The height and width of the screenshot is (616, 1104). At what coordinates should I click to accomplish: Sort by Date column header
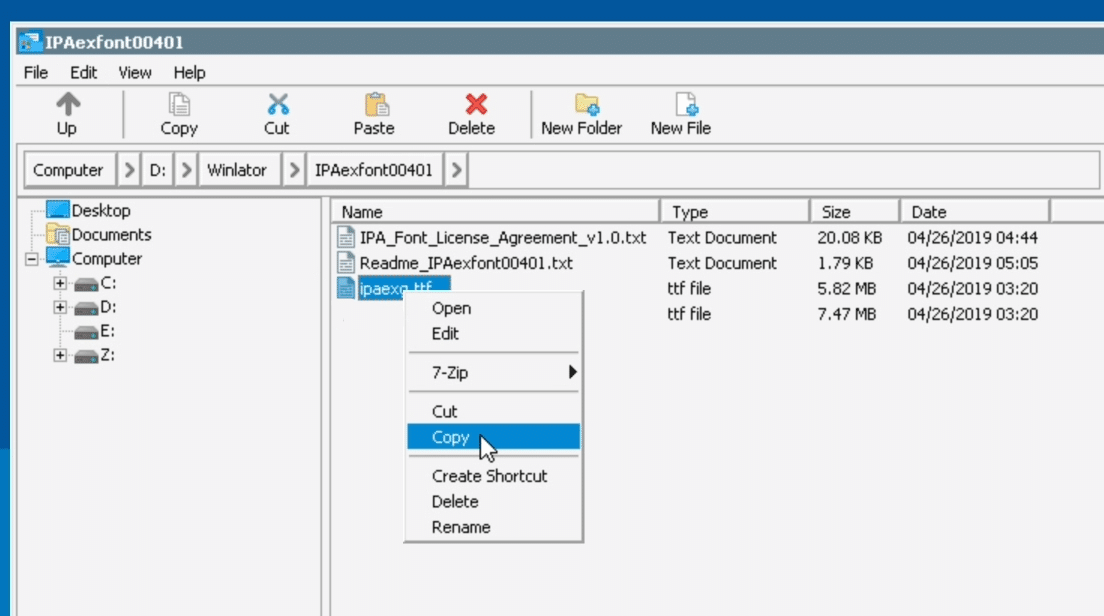[x=975, y=211]
